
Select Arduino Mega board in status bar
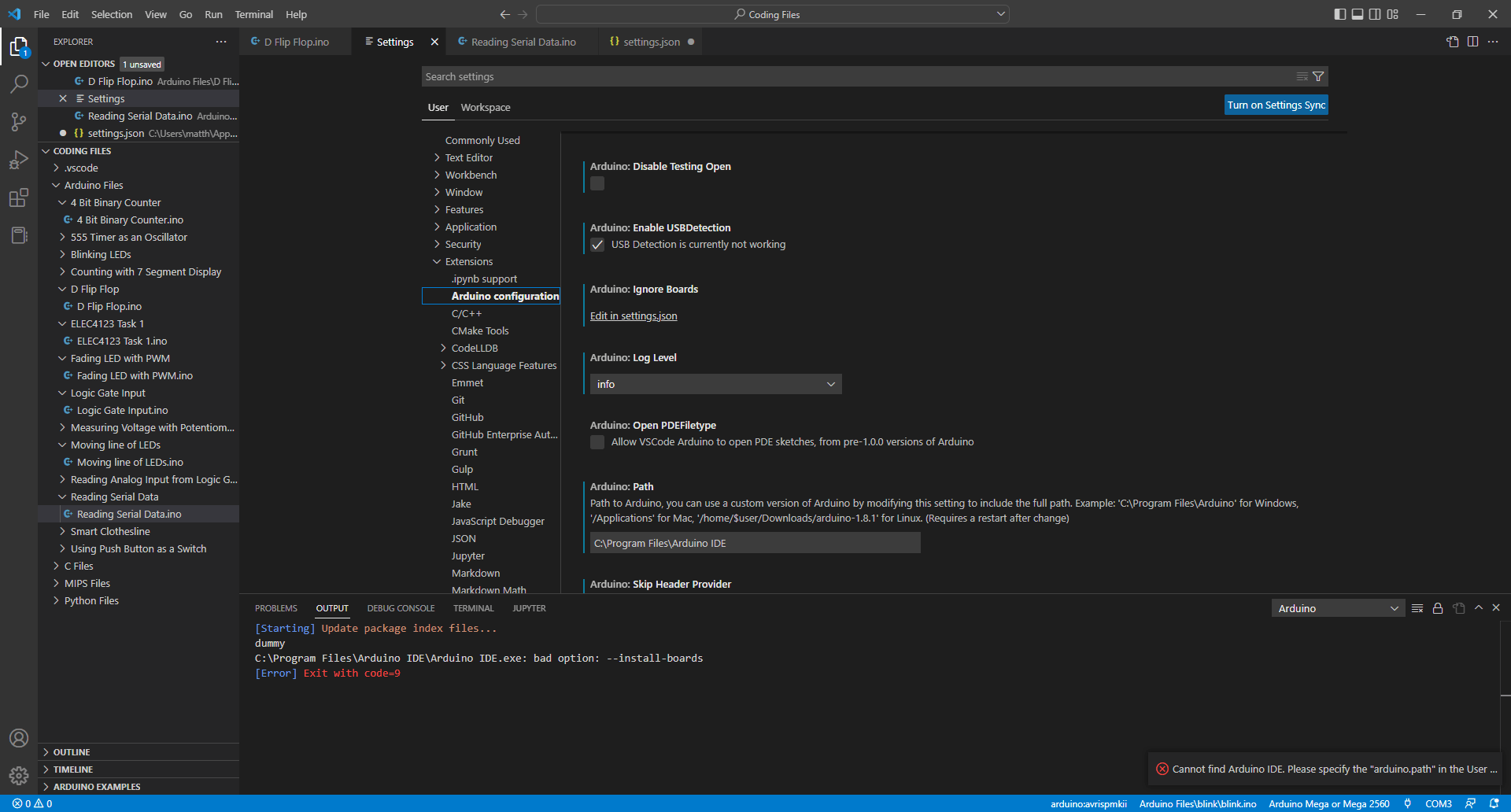pyautogui.click(x=1329, y=803)
